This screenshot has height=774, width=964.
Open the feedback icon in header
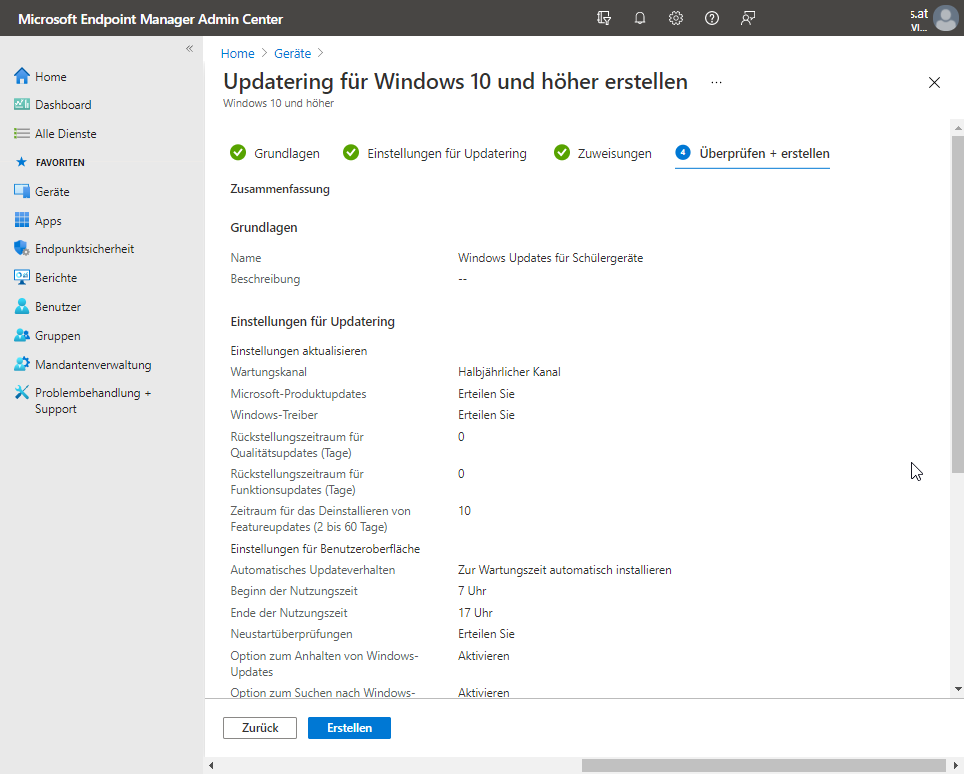click(748, 18)
